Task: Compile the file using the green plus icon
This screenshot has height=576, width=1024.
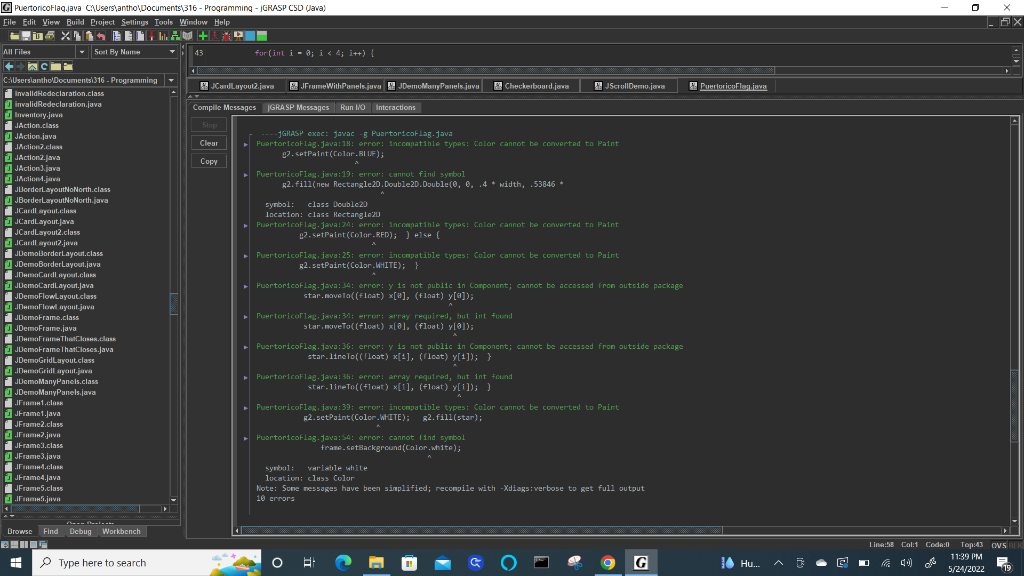Action: point(203,37)
